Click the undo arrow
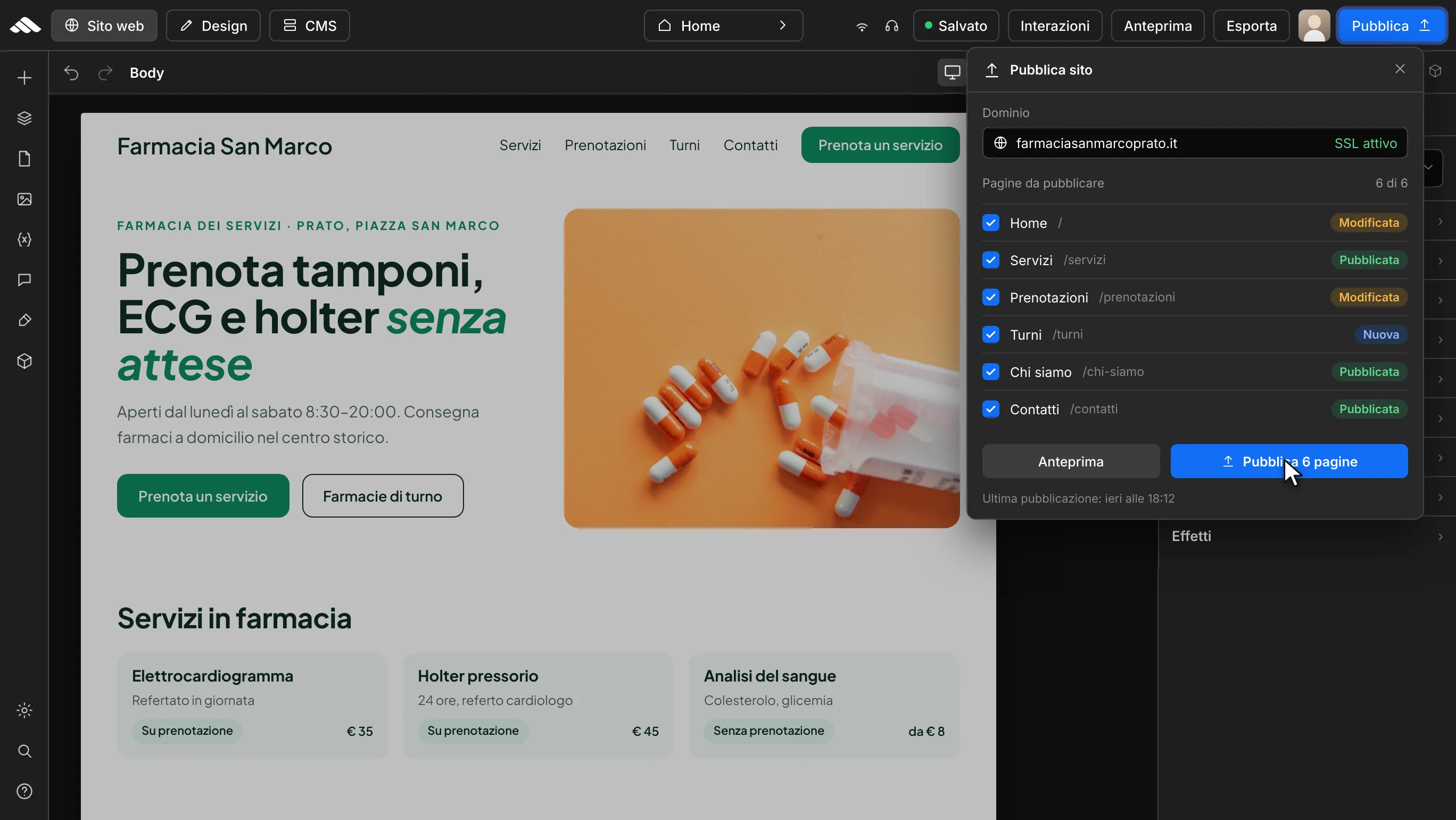The image size is (1456, 820). (x=71, y=73)
